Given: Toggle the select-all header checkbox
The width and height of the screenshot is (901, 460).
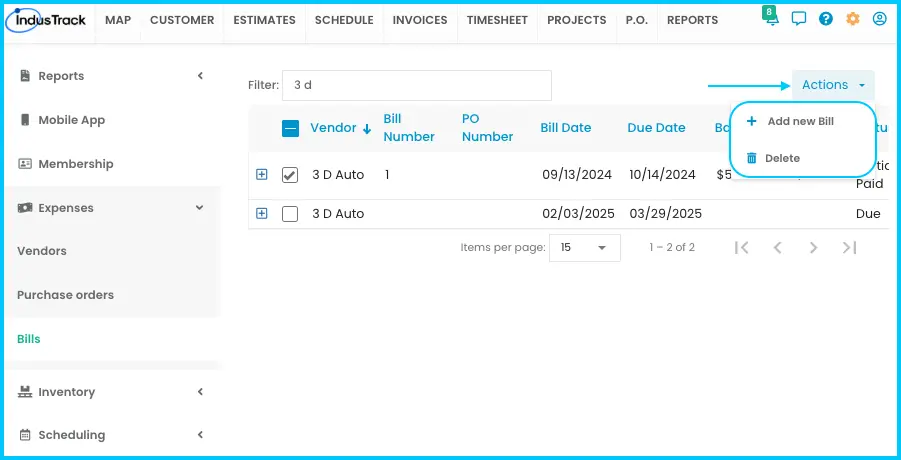Looking at the screenshot, I should pos(290,128).
